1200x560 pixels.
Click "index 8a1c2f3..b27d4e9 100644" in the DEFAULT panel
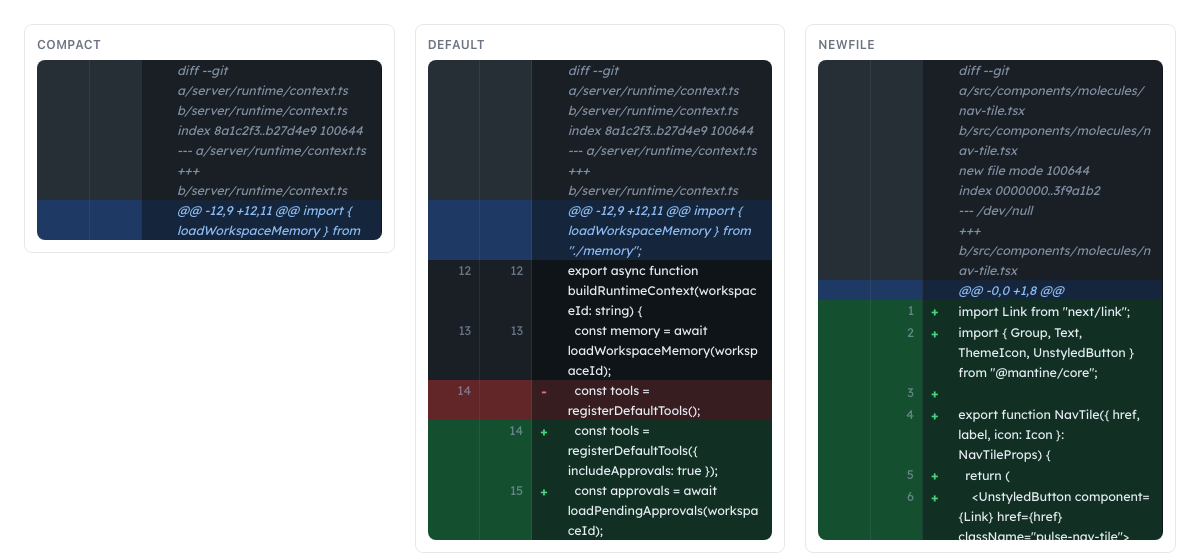661,131
